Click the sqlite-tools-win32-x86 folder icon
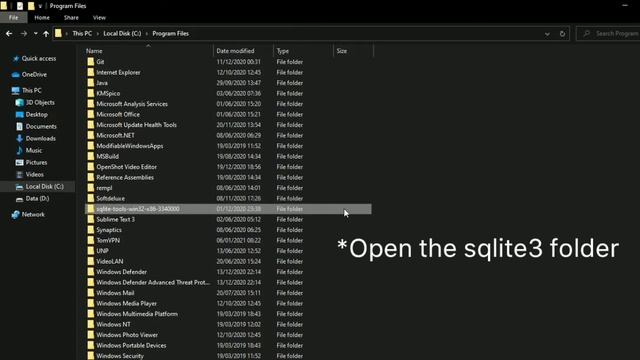Image resolution: width=640 pixels, height=360 pixels. click(x=91, y=209)
